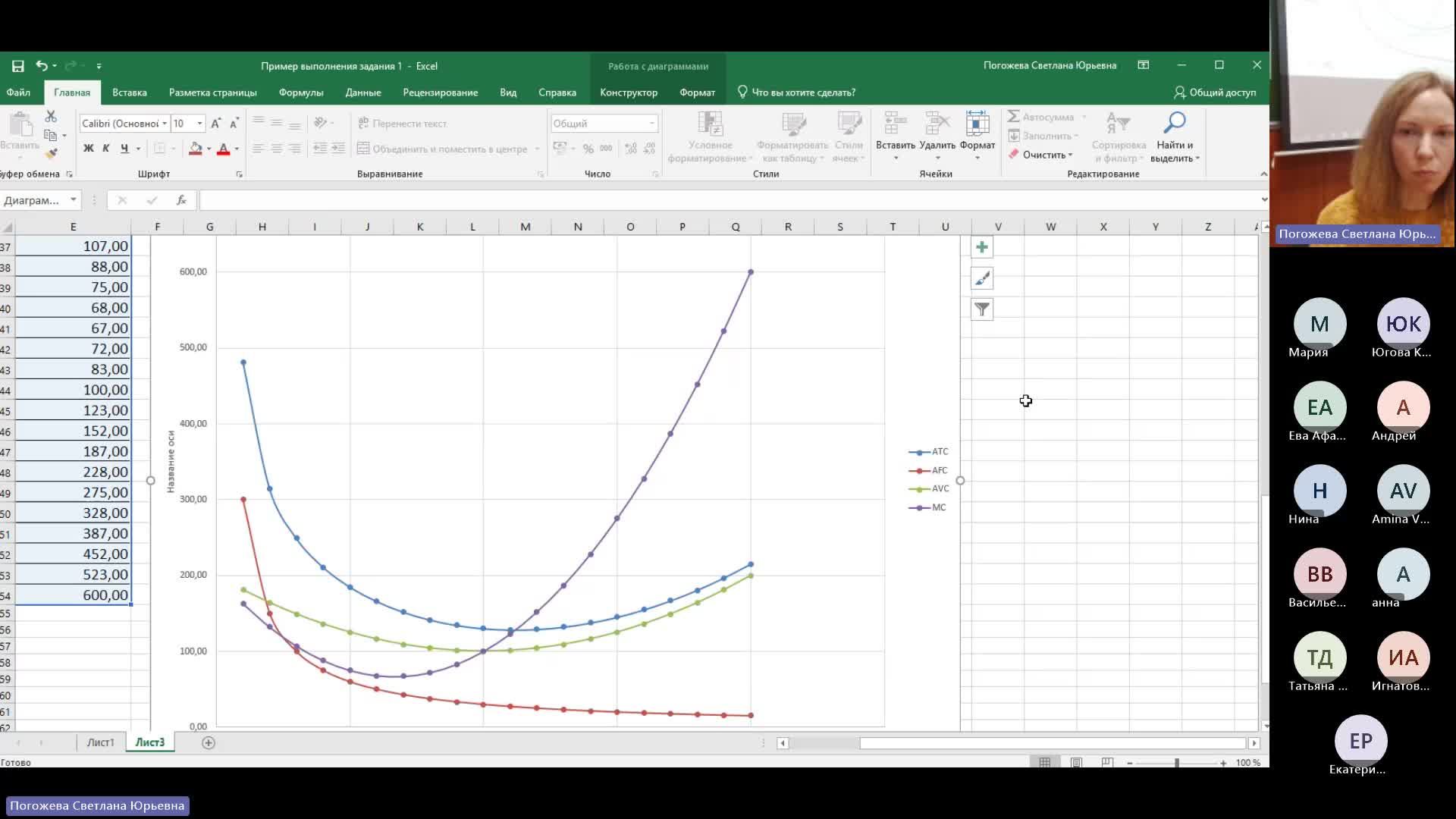
Task: Apply red font color icon
Action: (223, 149)
